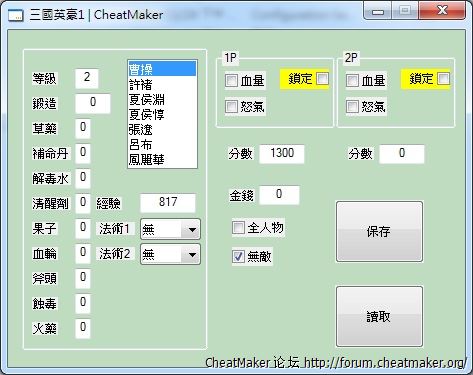The image size is (473, 375).
Task: Enable the 1P 血量 checkbox
Action: pyautogui.click(x=231, y=80)
